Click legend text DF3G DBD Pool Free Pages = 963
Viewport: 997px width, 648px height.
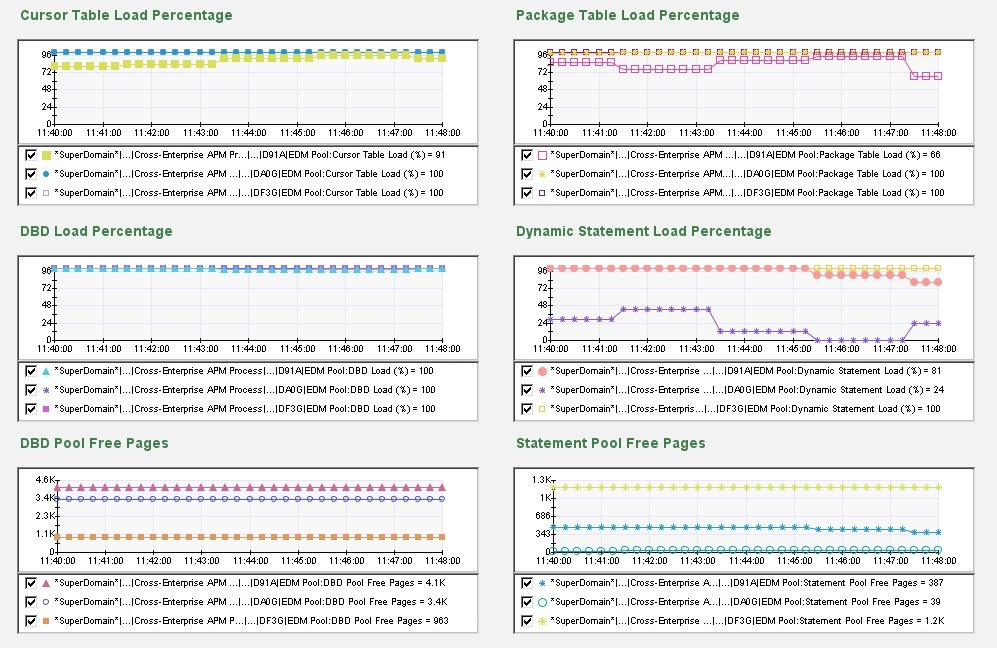[252, 621]
